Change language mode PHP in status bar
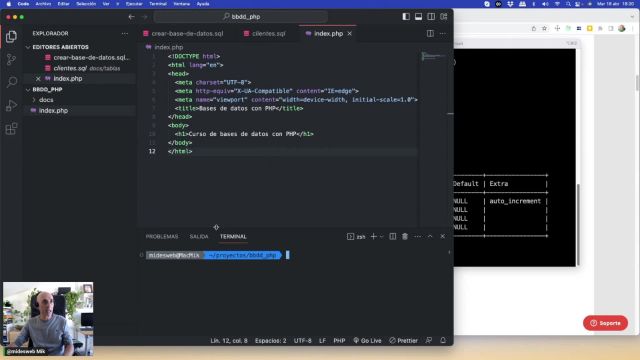640x360 pixels. pyautogui.click(x=339, y=340)
